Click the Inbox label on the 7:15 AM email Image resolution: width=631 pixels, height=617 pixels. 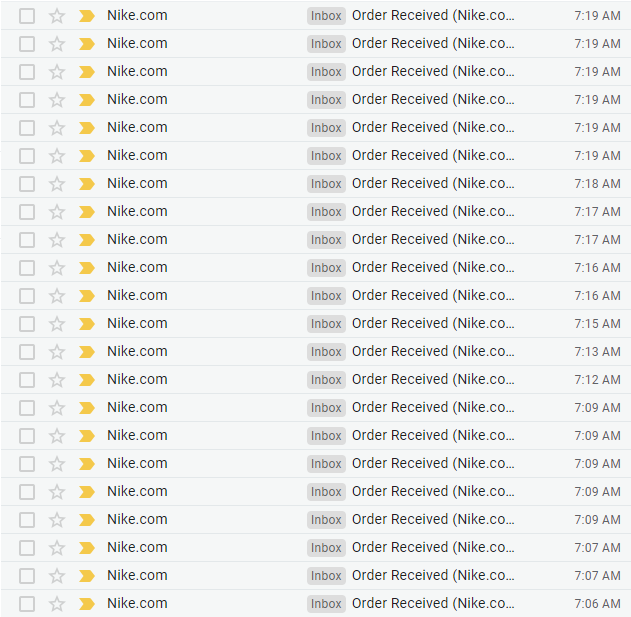(x=326, y=324)
